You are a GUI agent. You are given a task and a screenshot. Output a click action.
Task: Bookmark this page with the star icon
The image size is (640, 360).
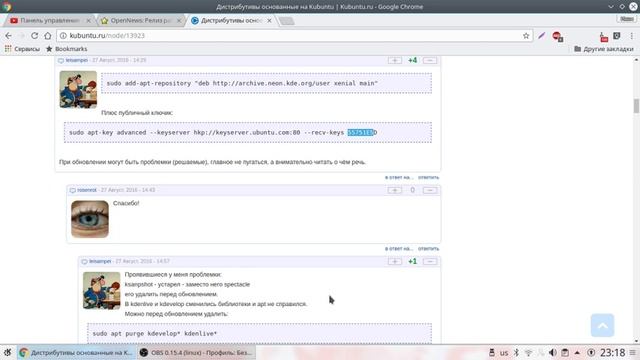pyautogui.click(x=526, y=36)
